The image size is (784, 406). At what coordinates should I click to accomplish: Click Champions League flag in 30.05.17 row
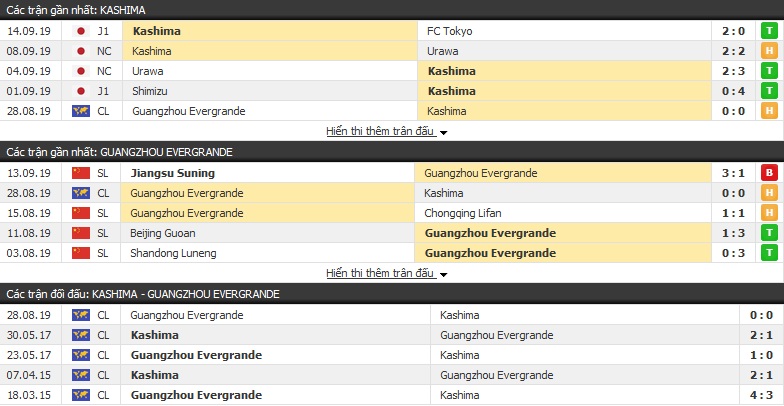pos(80,335)
